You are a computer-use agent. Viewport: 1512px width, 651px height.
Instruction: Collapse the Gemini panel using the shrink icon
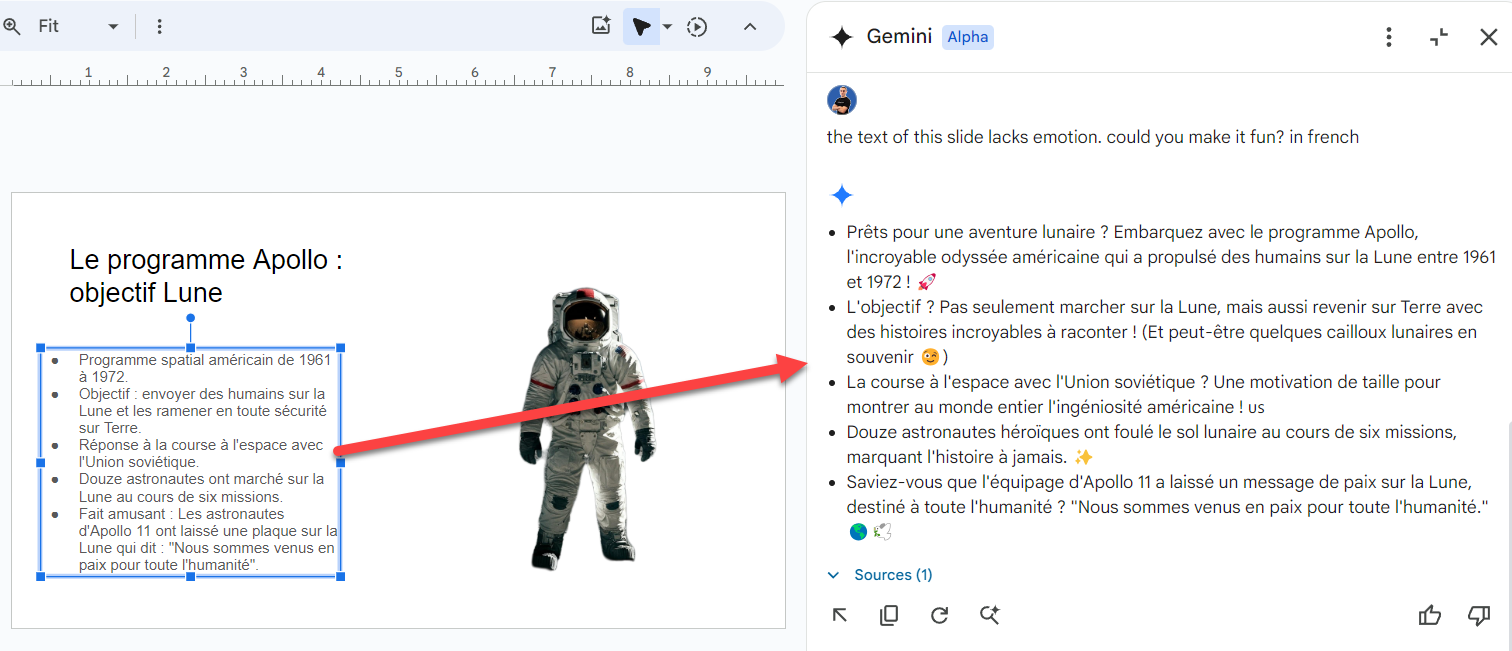pos(1439,37)
